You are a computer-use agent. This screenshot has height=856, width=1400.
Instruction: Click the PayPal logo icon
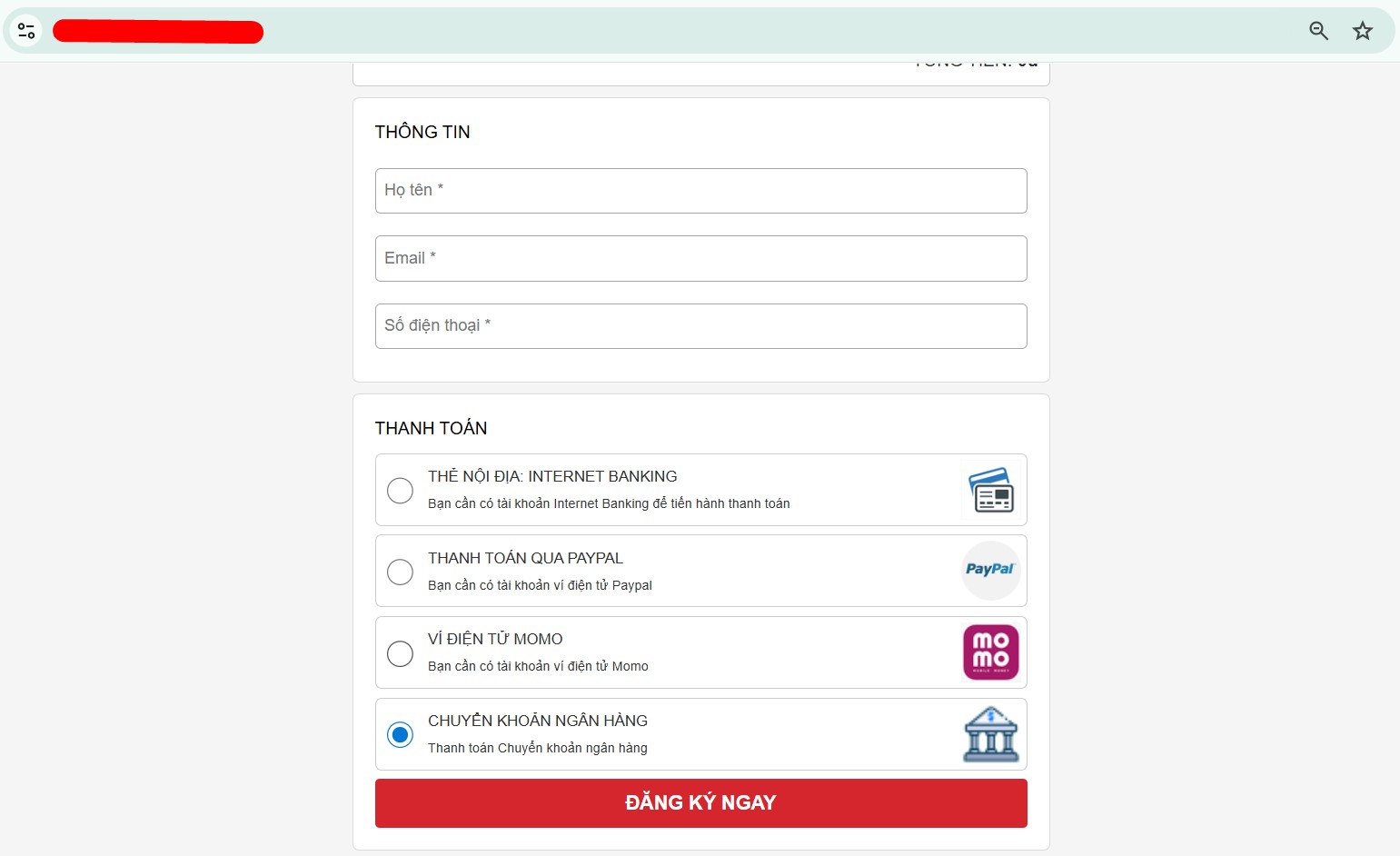tap(990, 571)
